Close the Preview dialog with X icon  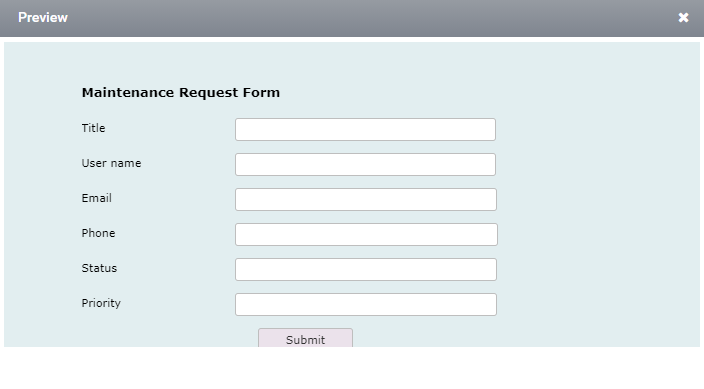tap(683, 18)
